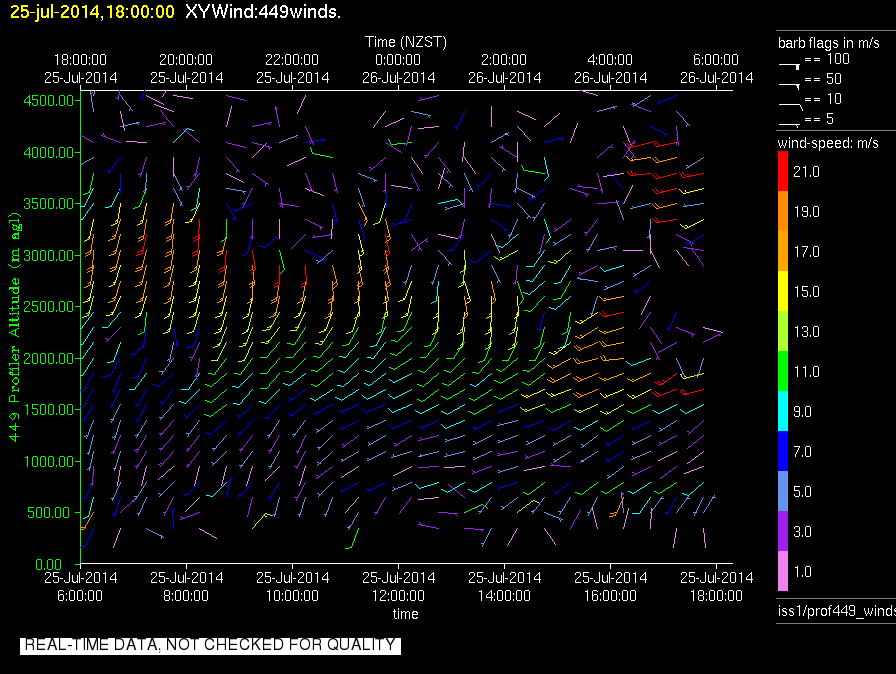896x674 pixels.
Task: Click the 50 m/s barb flag symbol
Action: point(789,86)
